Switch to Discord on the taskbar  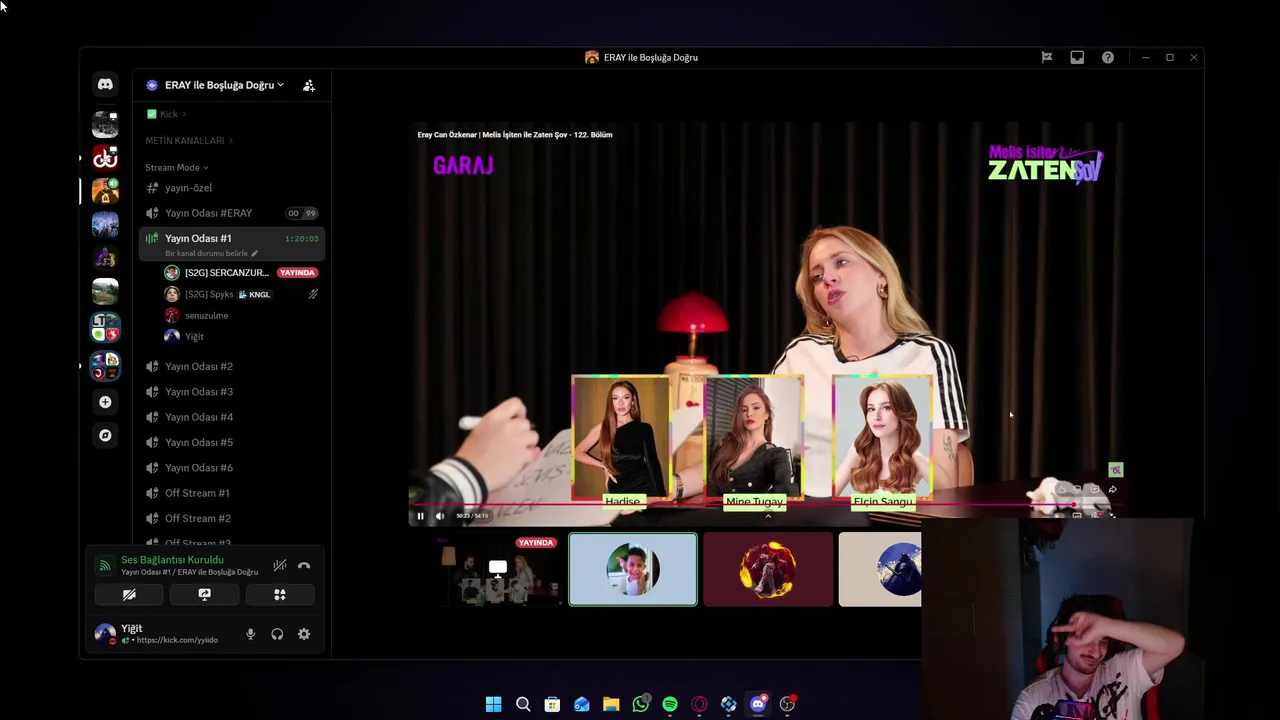[758, 704]
